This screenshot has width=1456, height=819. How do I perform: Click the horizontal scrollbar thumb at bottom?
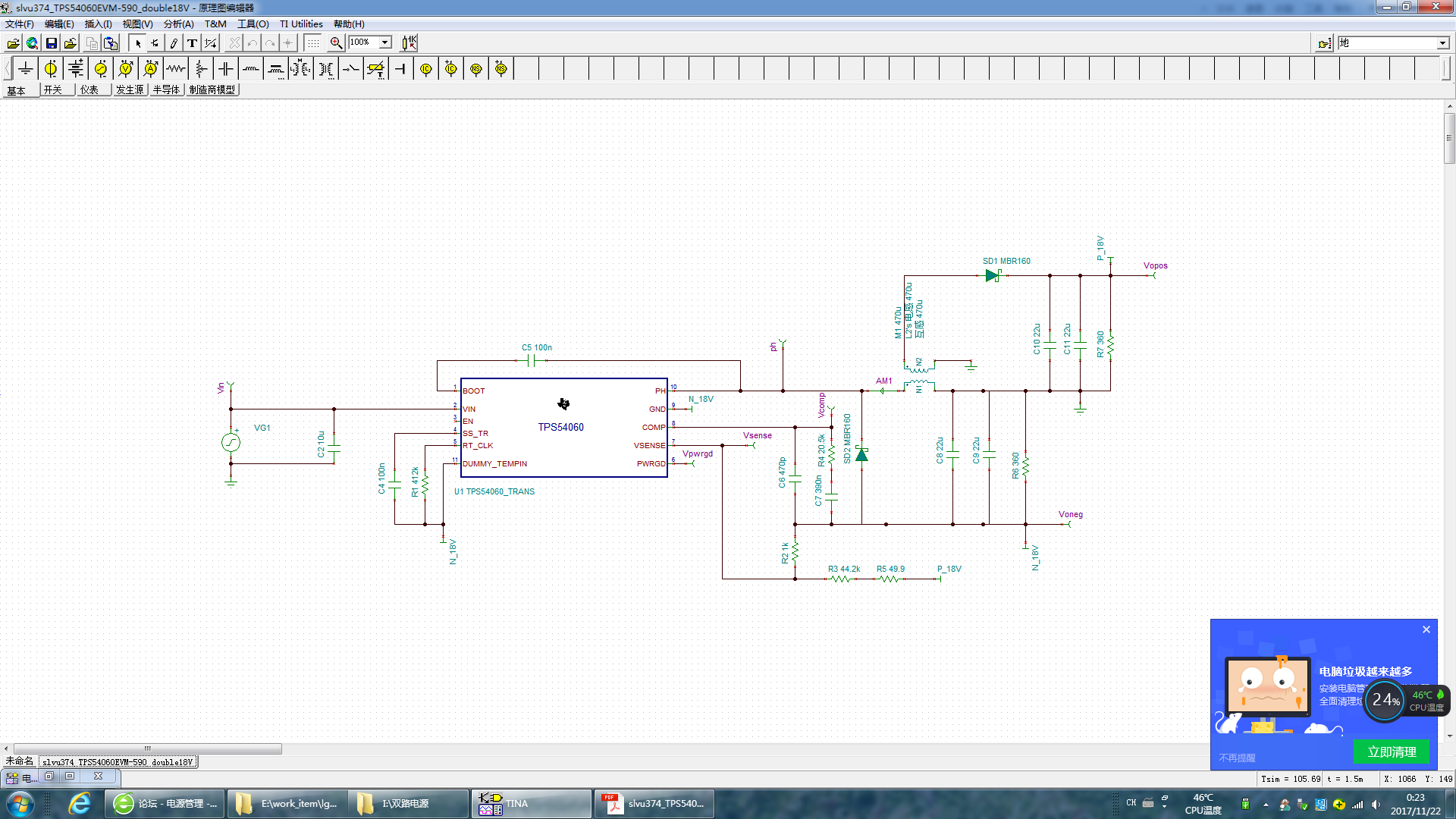(x=148, y=748)
